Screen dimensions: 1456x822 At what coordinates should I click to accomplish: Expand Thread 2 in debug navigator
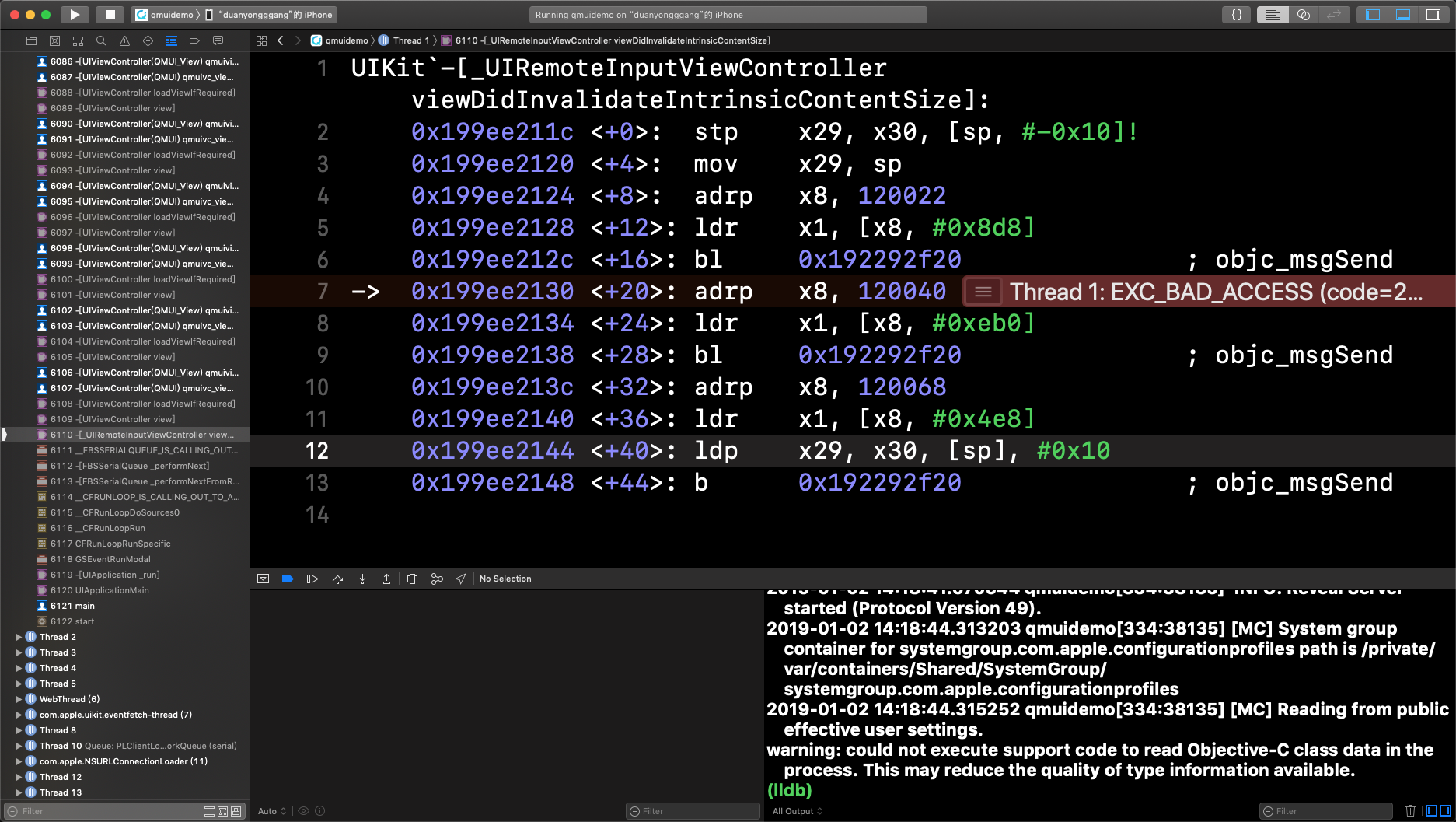(19, 637)
